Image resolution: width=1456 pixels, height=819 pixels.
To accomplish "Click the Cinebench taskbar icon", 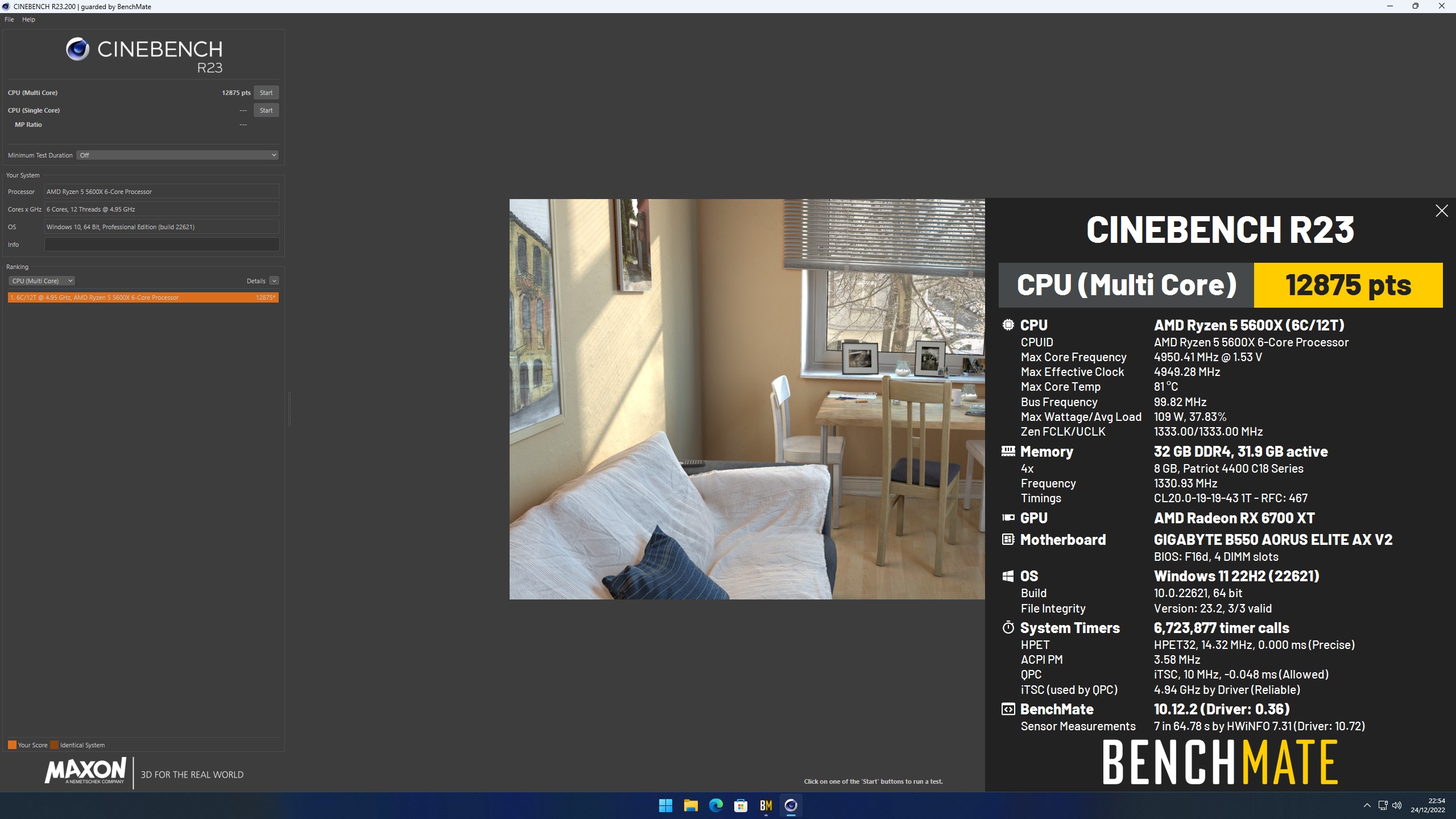I will coord(791,805).
